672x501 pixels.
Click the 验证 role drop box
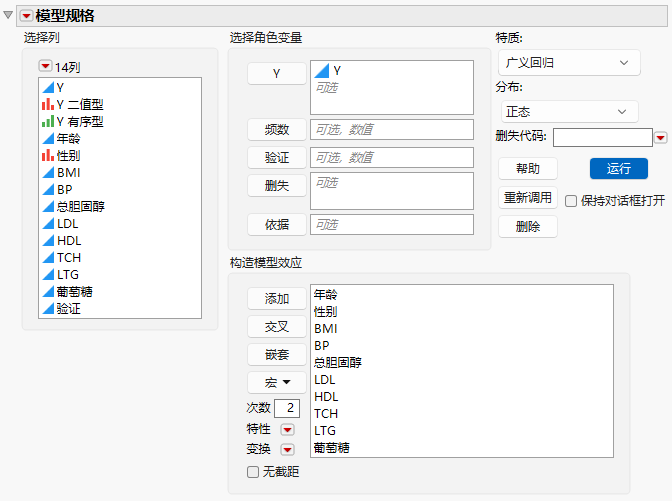tap(392, 157)
